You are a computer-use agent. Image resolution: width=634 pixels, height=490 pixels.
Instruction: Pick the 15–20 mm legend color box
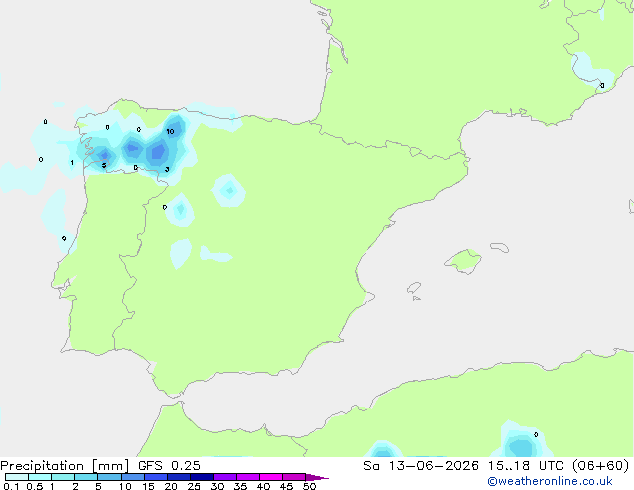(x=155, y=477)
